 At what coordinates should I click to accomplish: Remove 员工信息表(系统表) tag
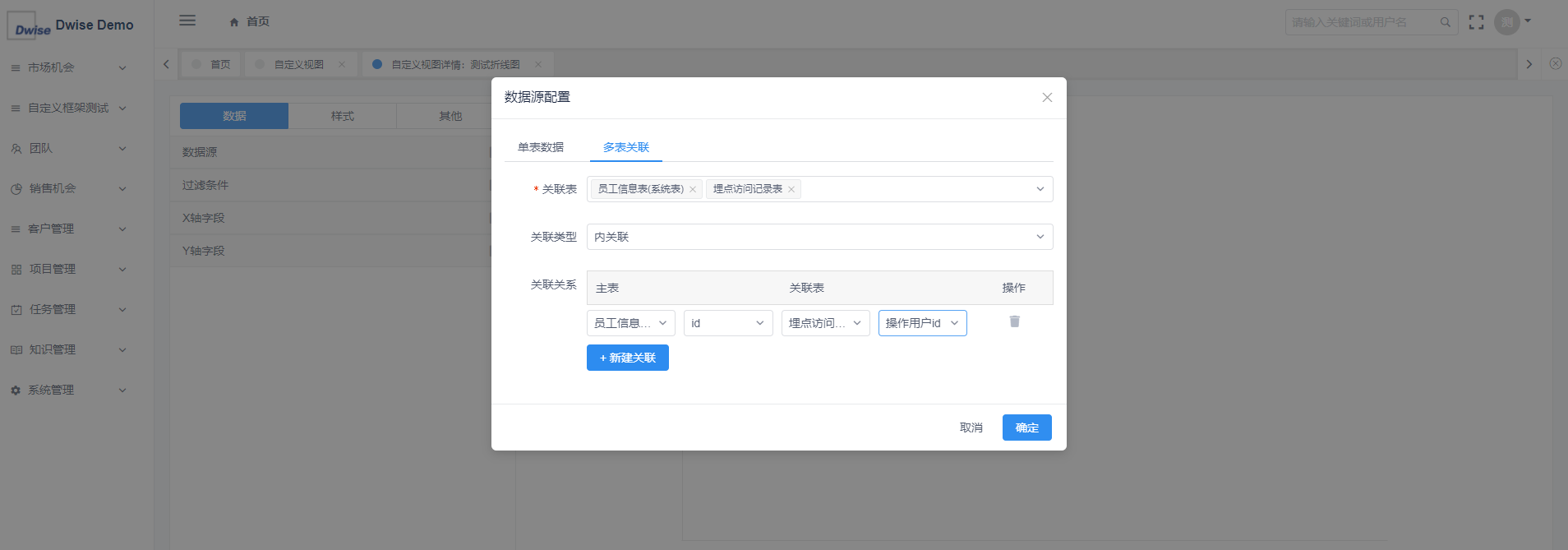[693, 189]
